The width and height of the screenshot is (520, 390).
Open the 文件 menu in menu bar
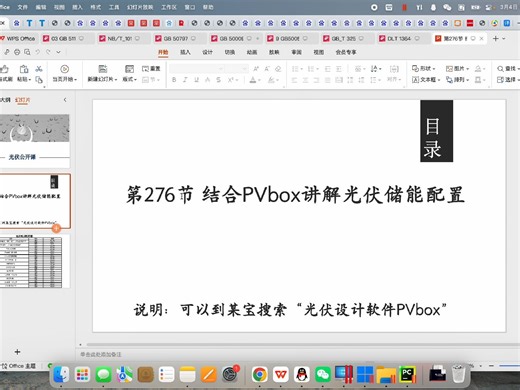(x=22, y=7)
